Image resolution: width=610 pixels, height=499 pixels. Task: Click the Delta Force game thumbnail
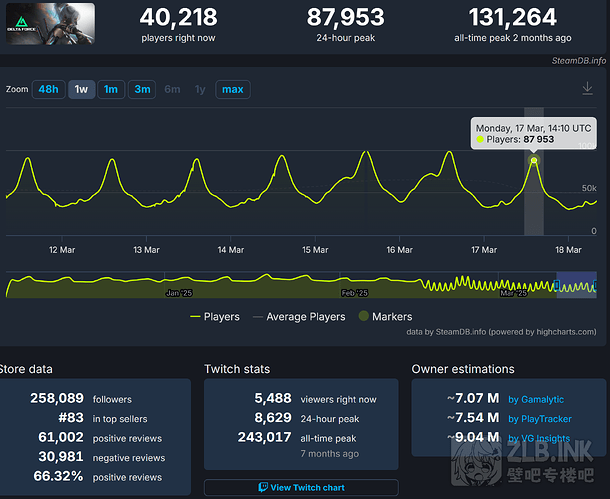50,24
